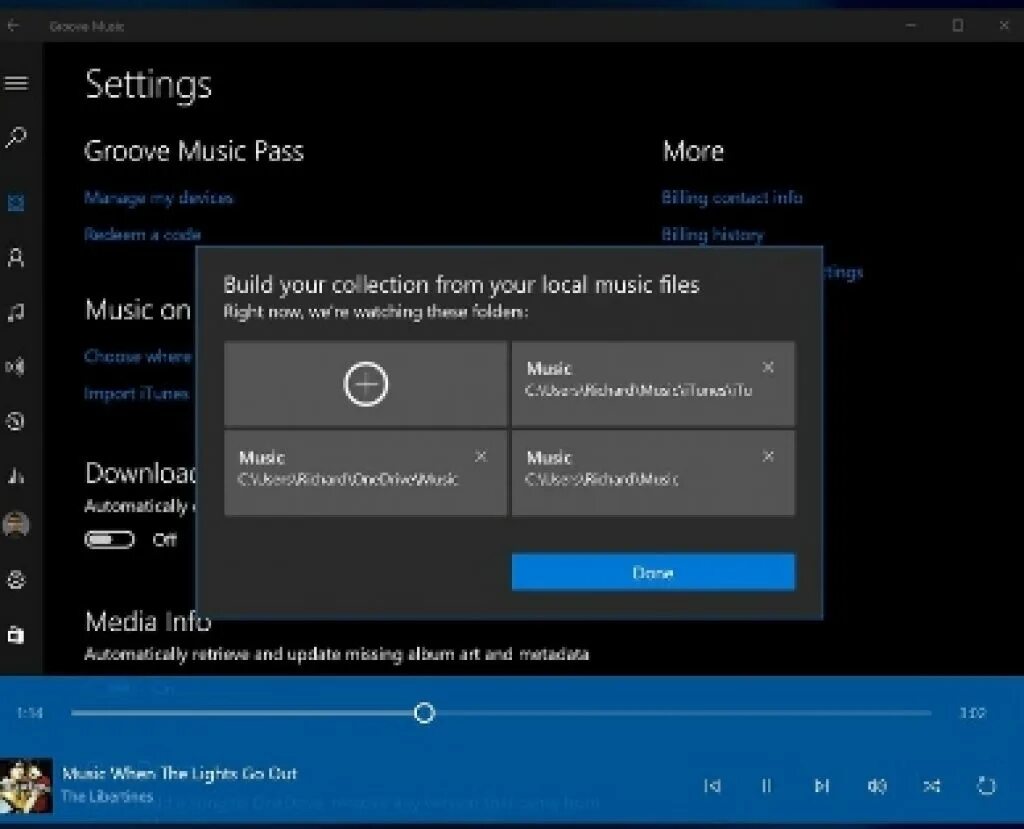The image size is (1024, 829).
Task: Maximize the Groove Music window
Action: pyautogui.click(x=957, y=25)
